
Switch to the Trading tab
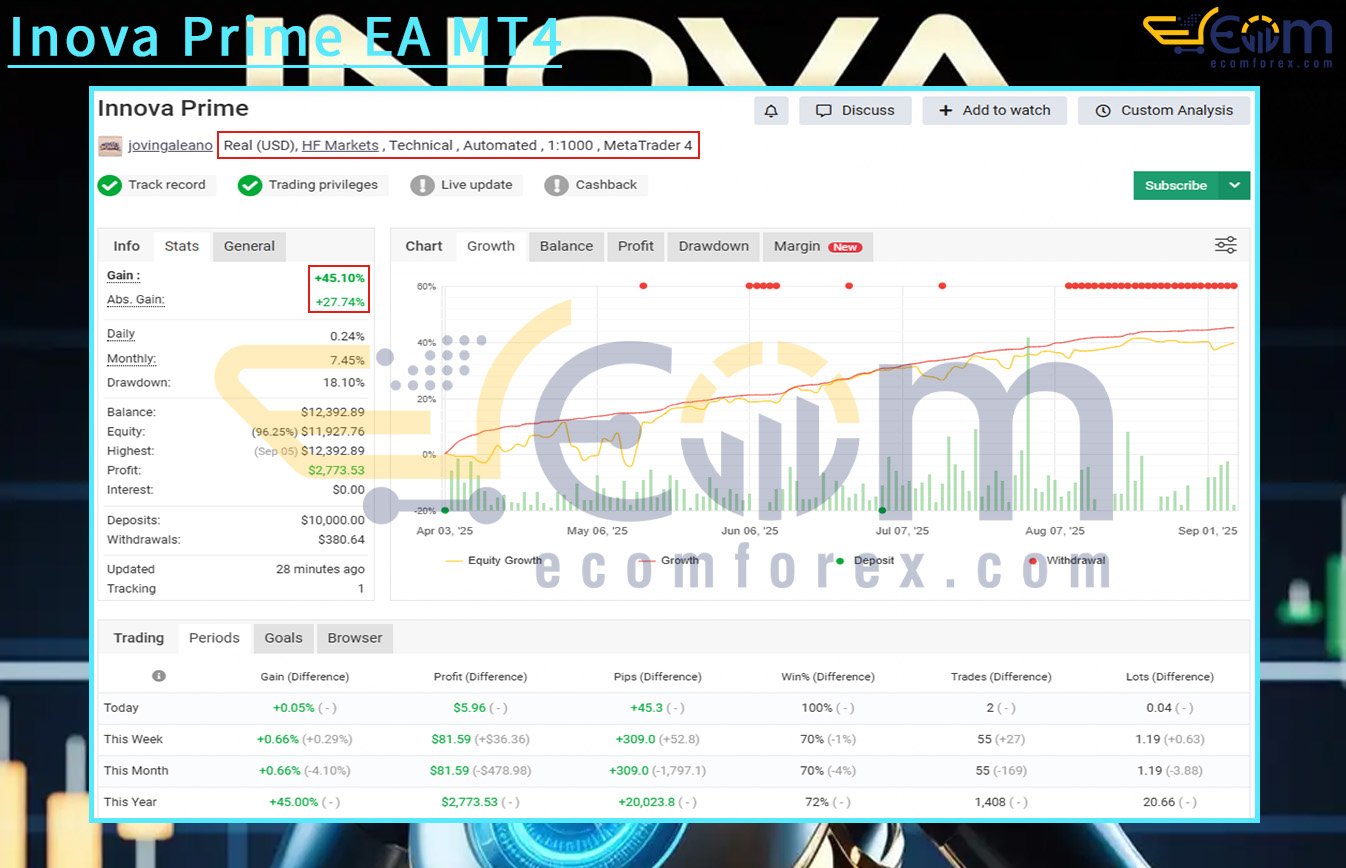(139, 638)
